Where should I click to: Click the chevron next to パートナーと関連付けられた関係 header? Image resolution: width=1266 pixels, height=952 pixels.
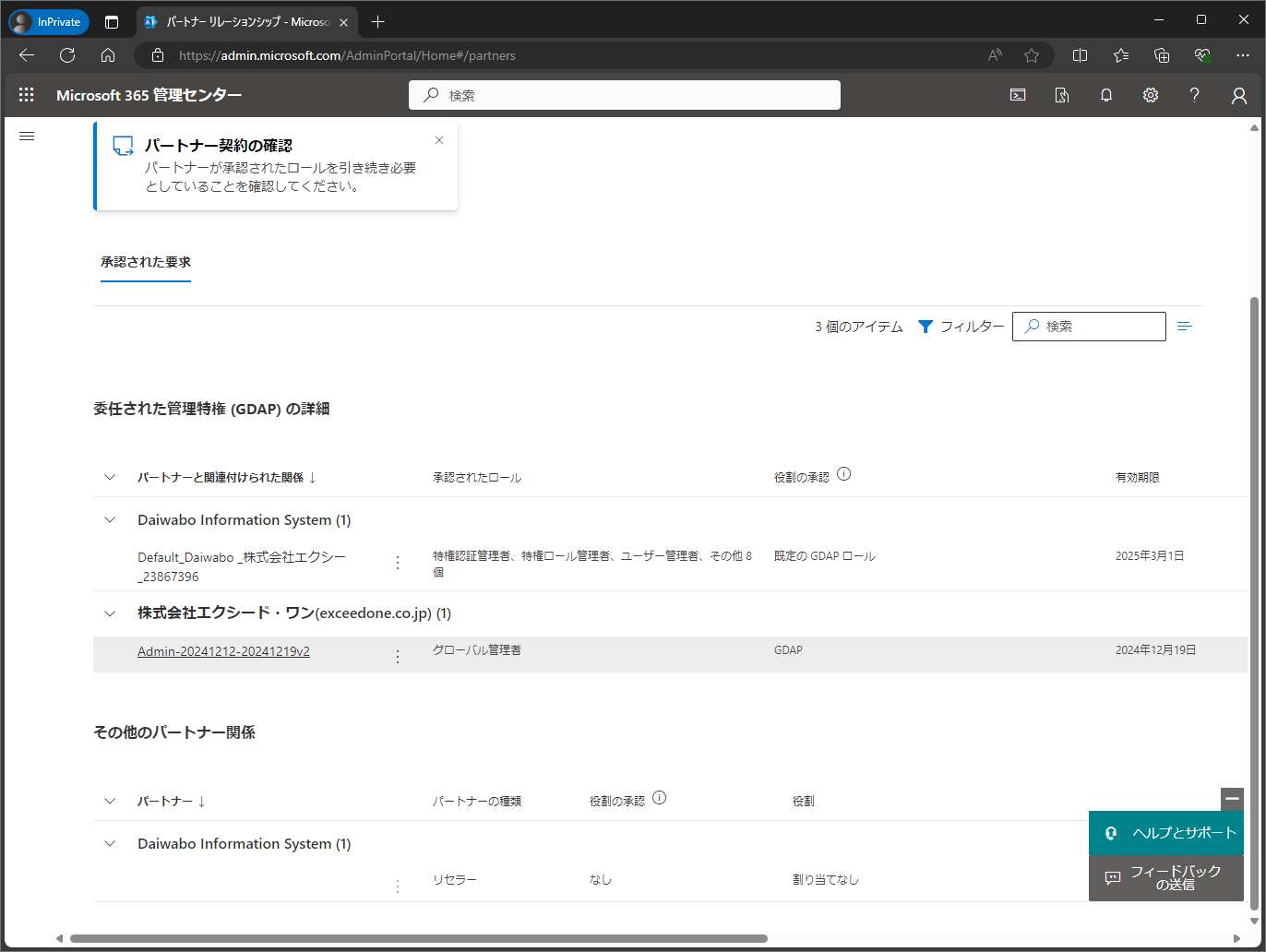pos(109,477)
